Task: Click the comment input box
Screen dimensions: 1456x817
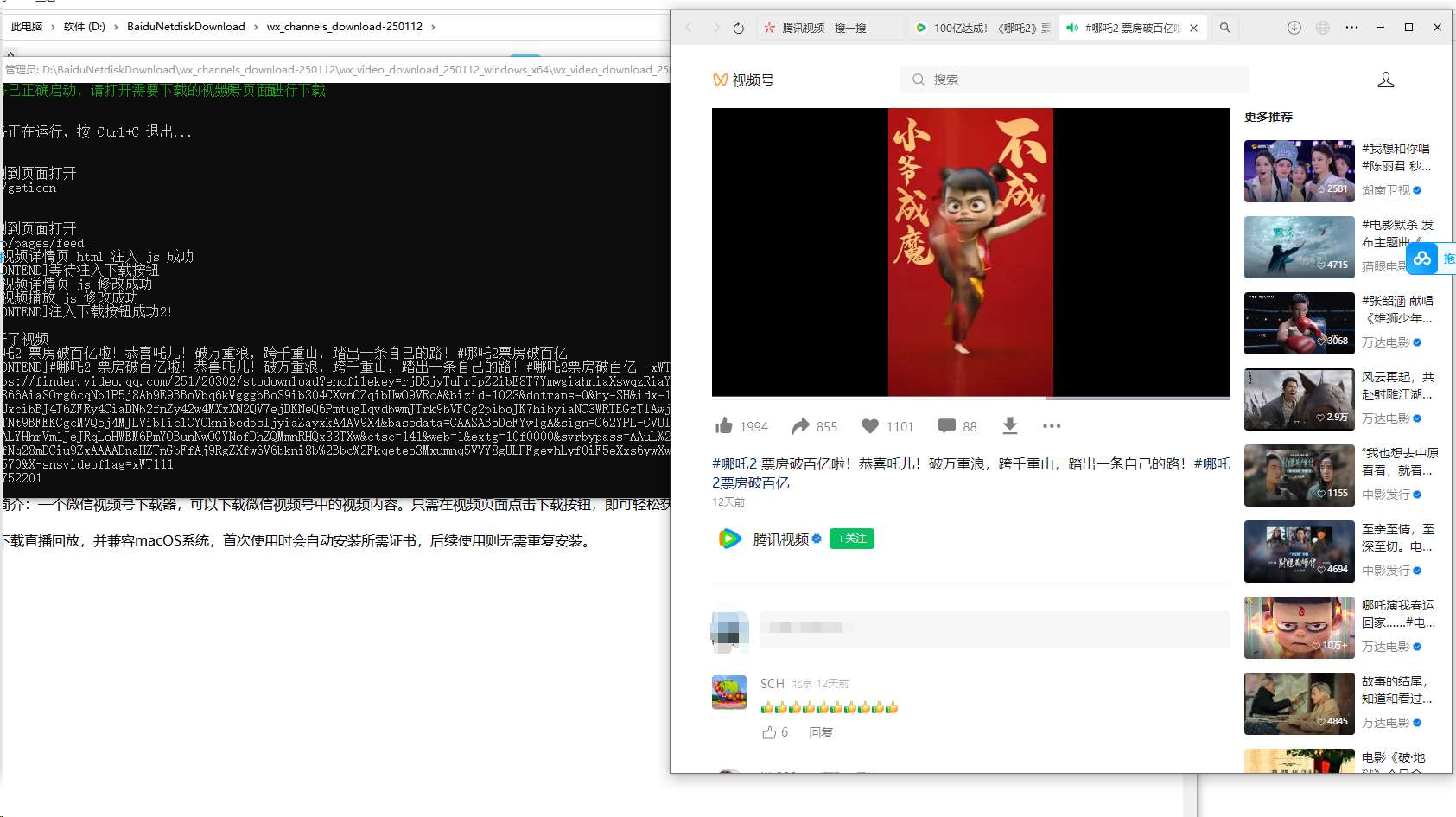Action: click(995, 629)
